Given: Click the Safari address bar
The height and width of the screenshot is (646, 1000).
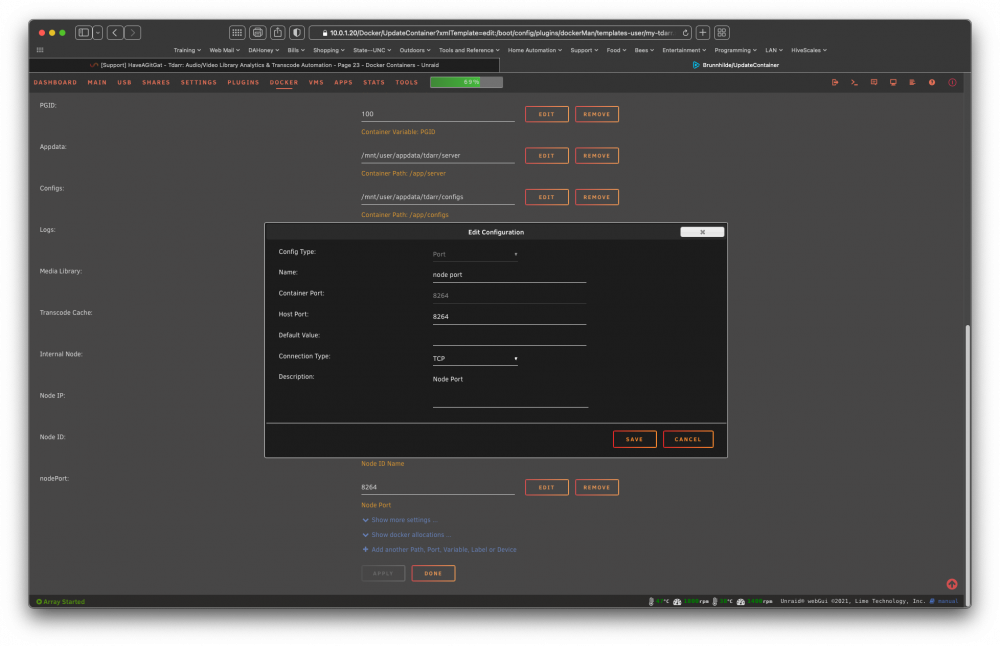Looking at the screenshot, I should 501,33.
